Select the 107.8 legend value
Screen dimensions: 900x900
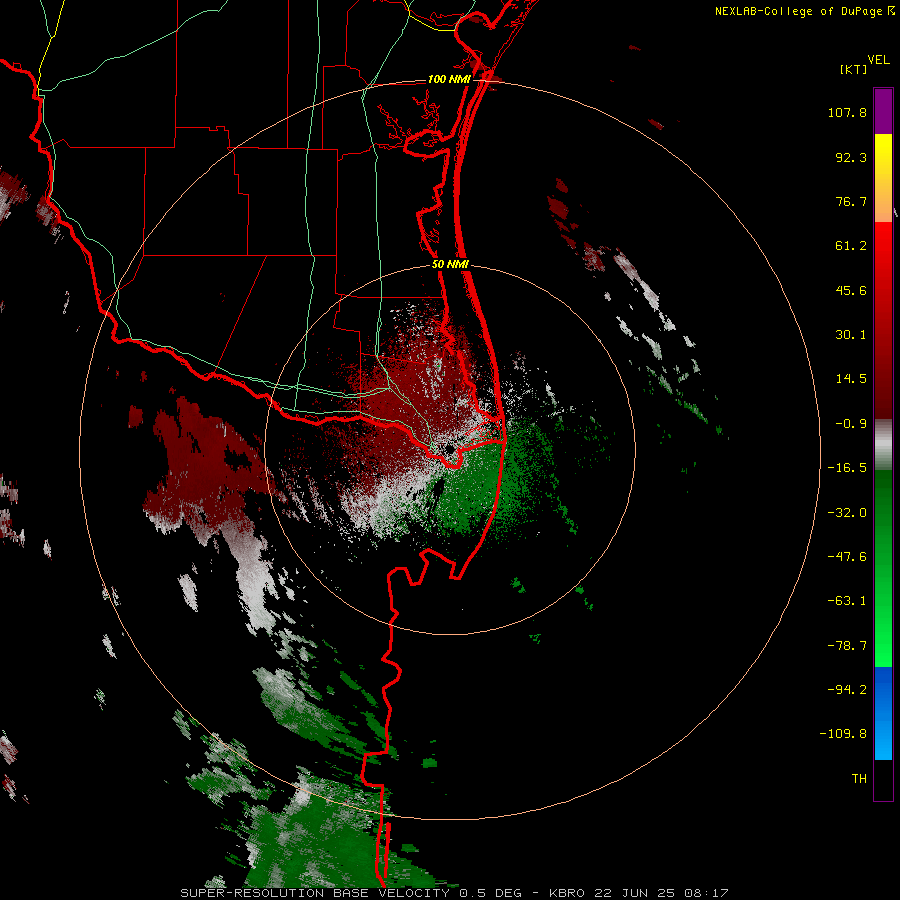[847, 112]
